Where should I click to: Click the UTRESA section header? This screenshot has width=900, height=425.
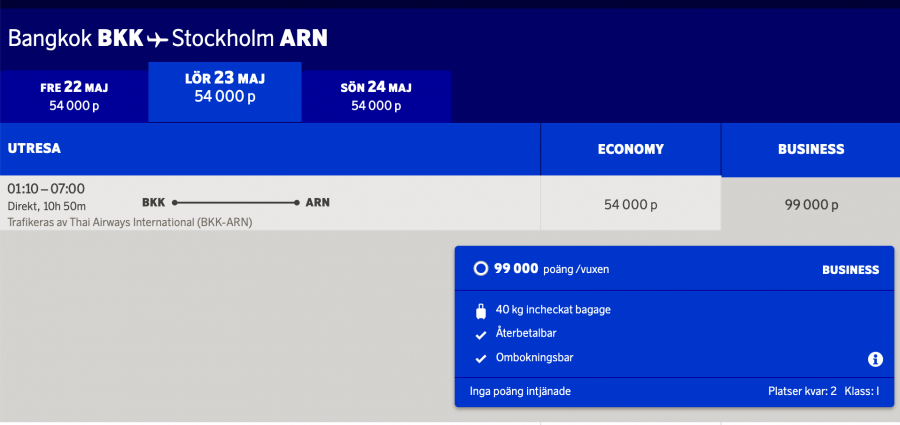click(35, 149)
